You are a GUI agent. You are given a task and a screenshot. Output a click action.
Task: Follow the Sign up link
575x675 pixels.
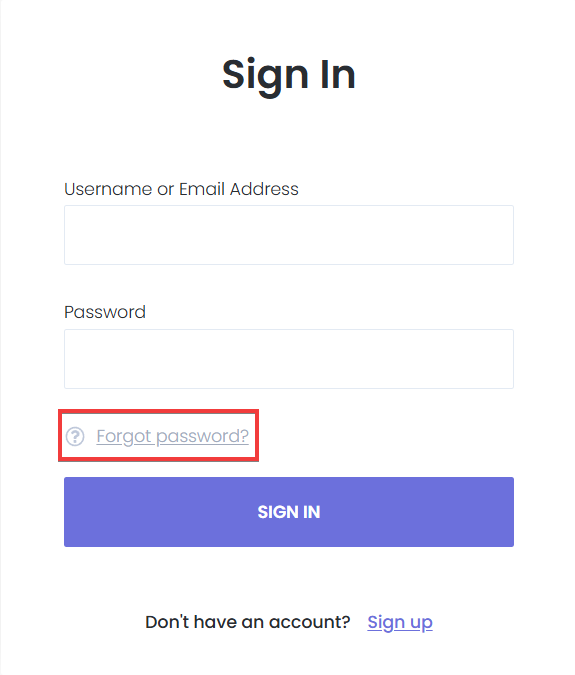pos(400,622)
